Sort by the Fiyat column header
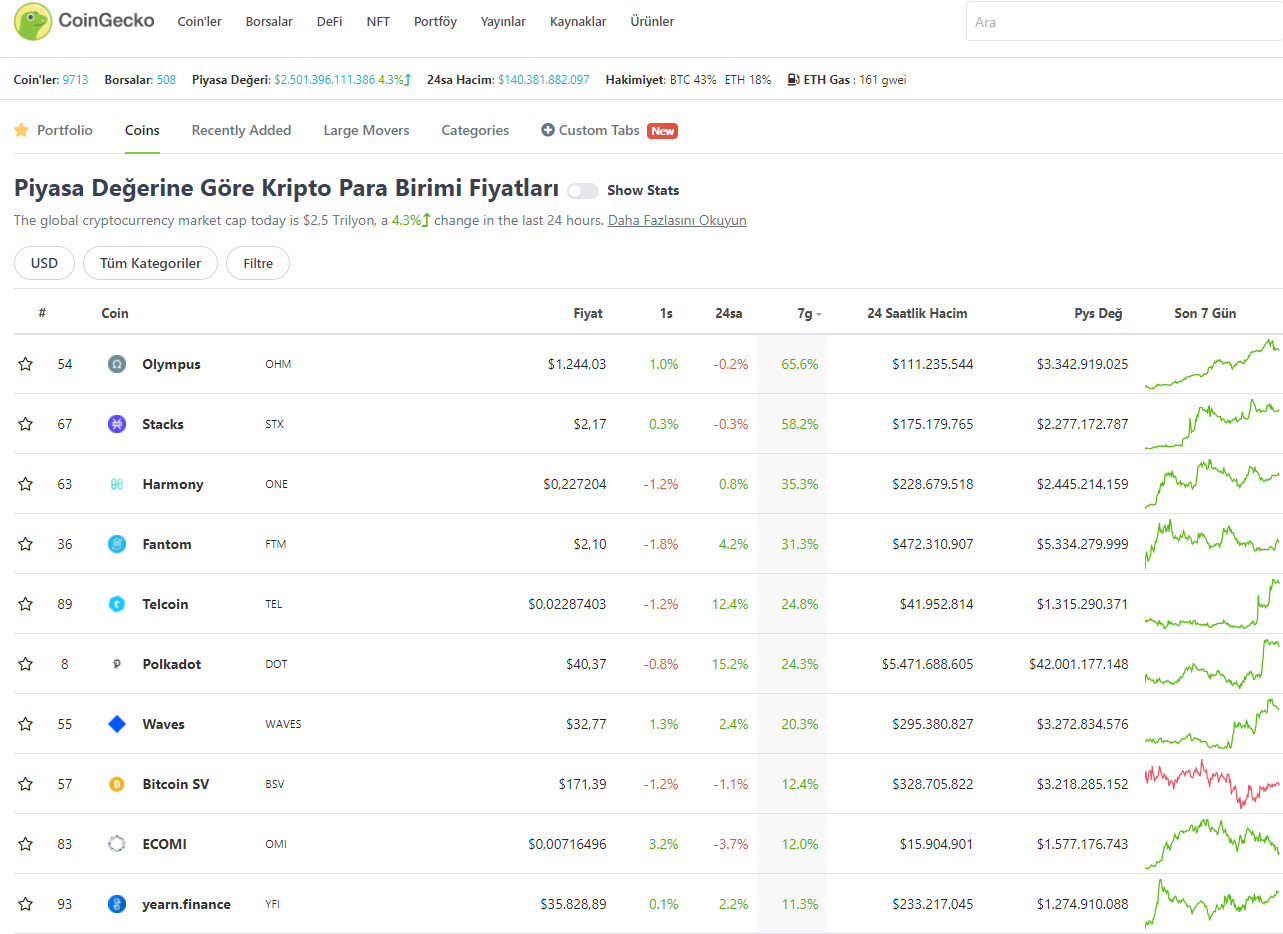Screen dimensions: 1283x934 (588, 314)
